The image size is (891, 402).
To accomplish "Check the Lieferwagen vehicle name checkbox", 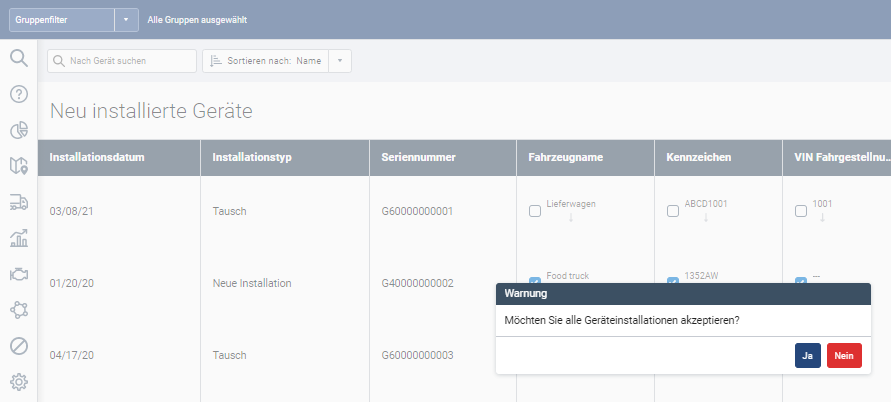I will [x=535, y=211].
